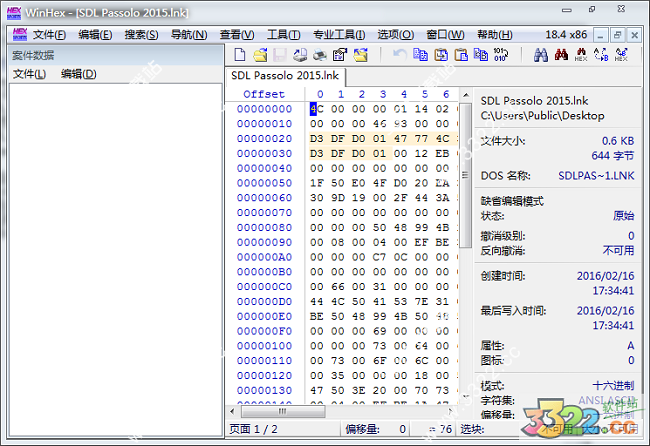Click DOS name SDLPAS~1.LNK
650x446 pixels.
pyautogui.click(x=596, y=176)
